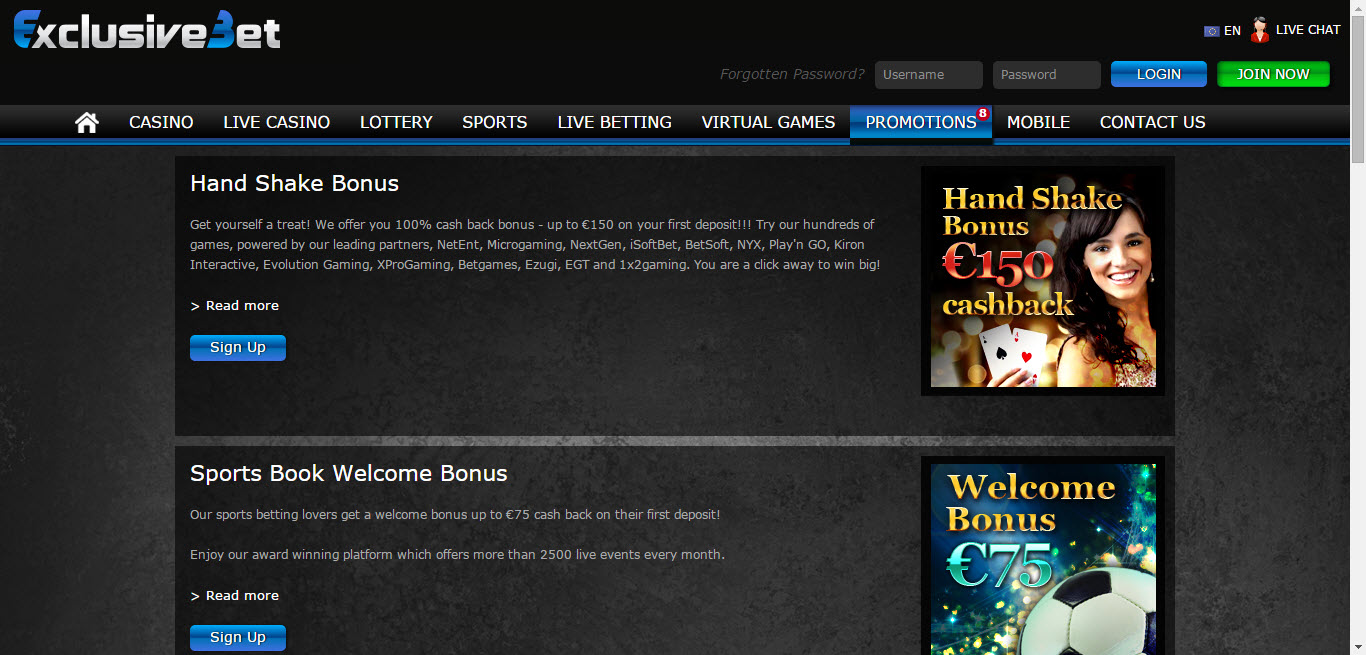The height and width of the screenshot is (655, 1366).
Task: Click the scrollbar up arrow
Action: point(1358,8)
